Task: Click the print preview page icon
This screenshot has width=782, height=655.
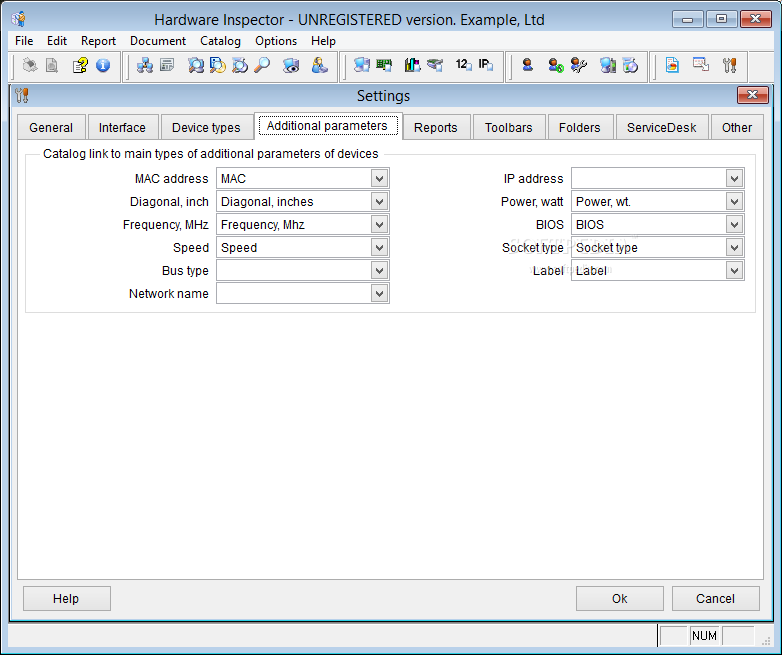Action: click(52, 65)
